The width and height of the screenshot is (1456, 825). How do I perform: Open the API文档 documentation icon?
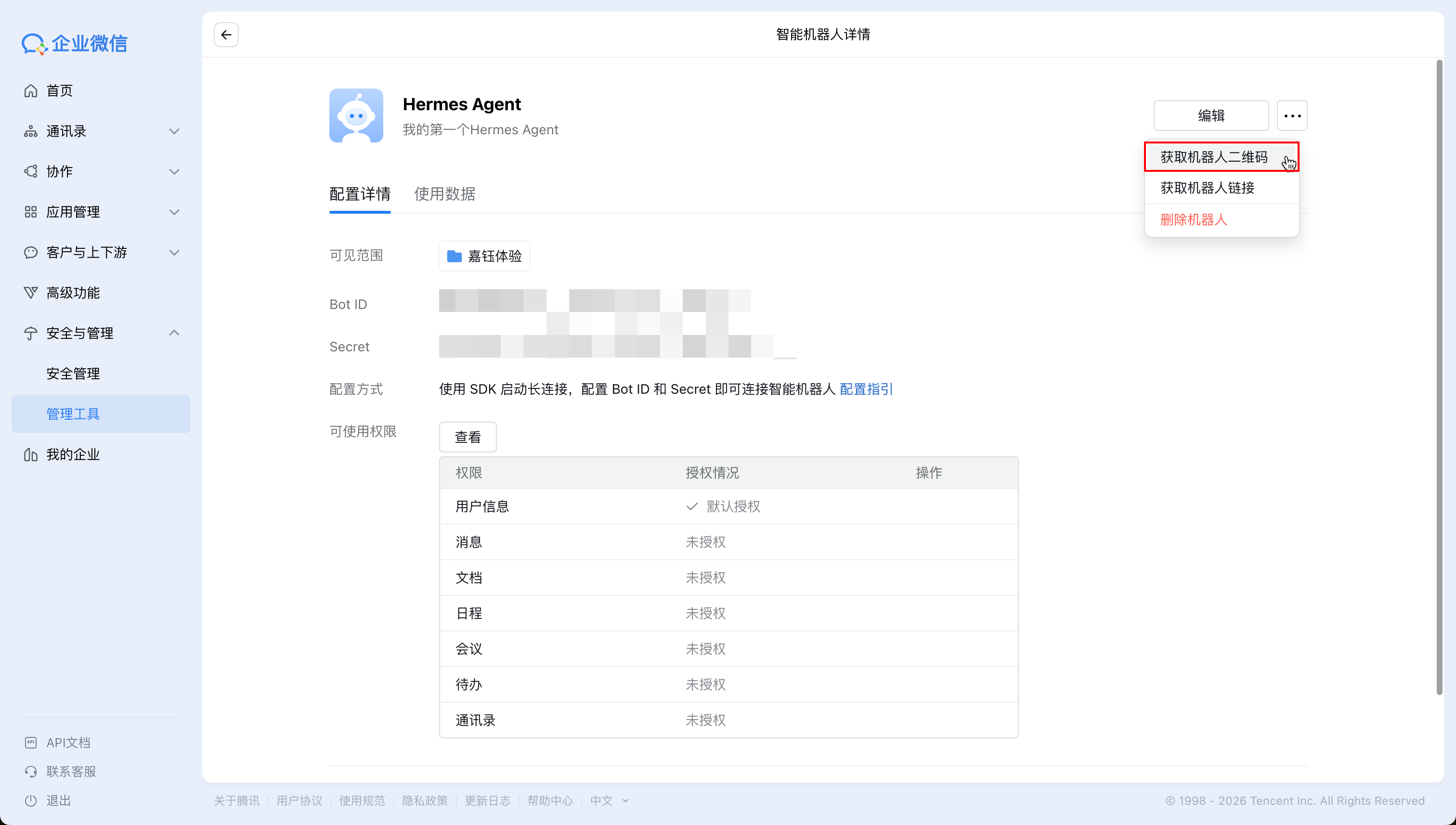point(31,742)
